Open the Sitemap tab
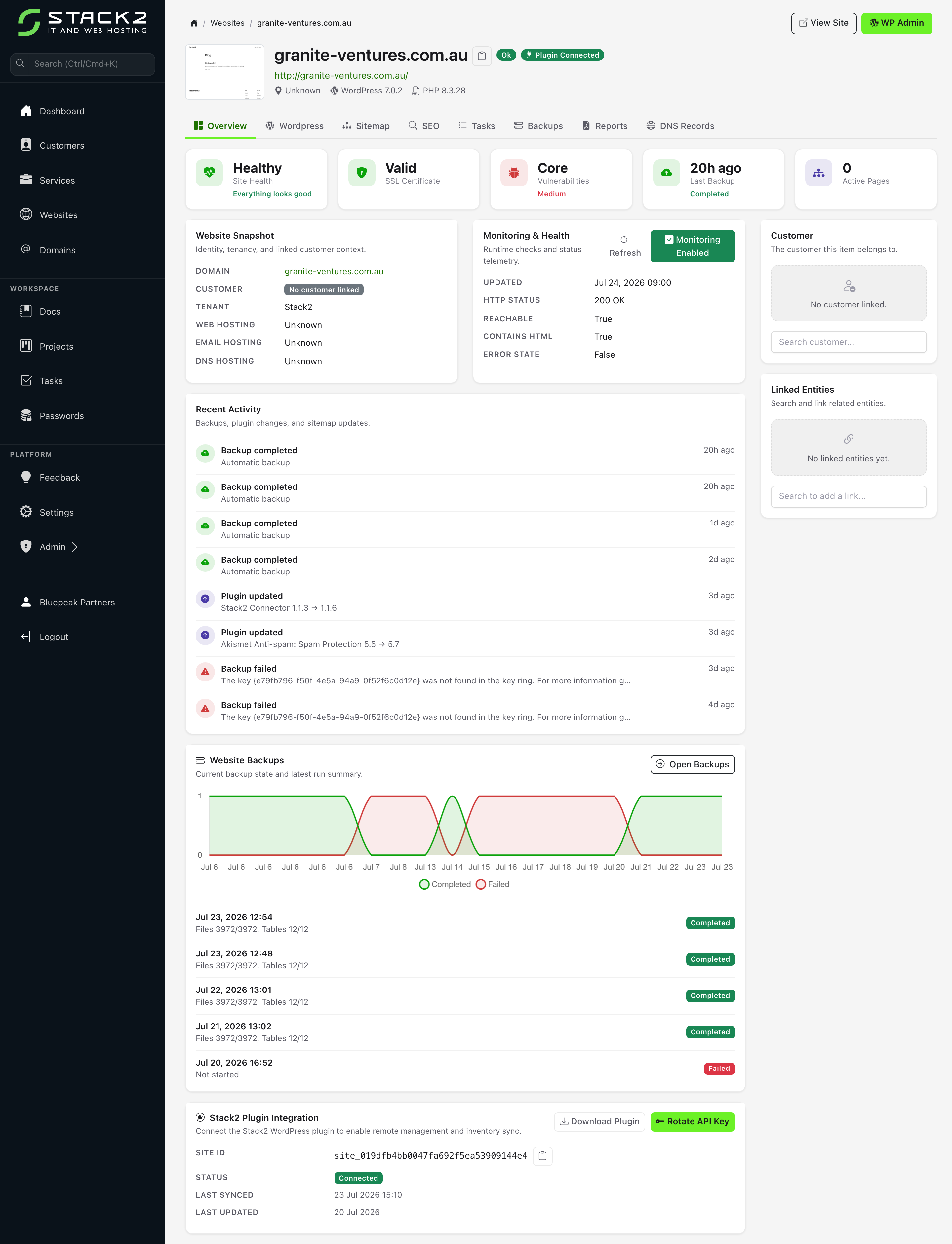The height and width of the screenshot is (1244, 952). pos(366,126)
